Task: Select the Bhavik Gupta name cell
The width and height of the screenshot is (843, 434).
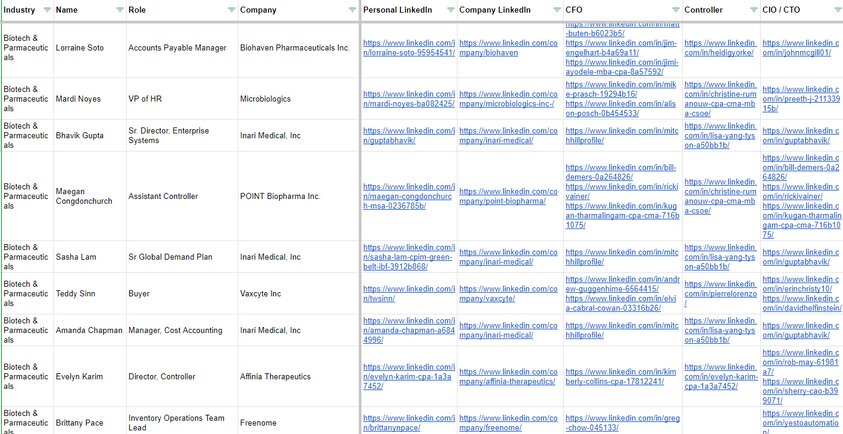Action: click(x=90, y=136)
